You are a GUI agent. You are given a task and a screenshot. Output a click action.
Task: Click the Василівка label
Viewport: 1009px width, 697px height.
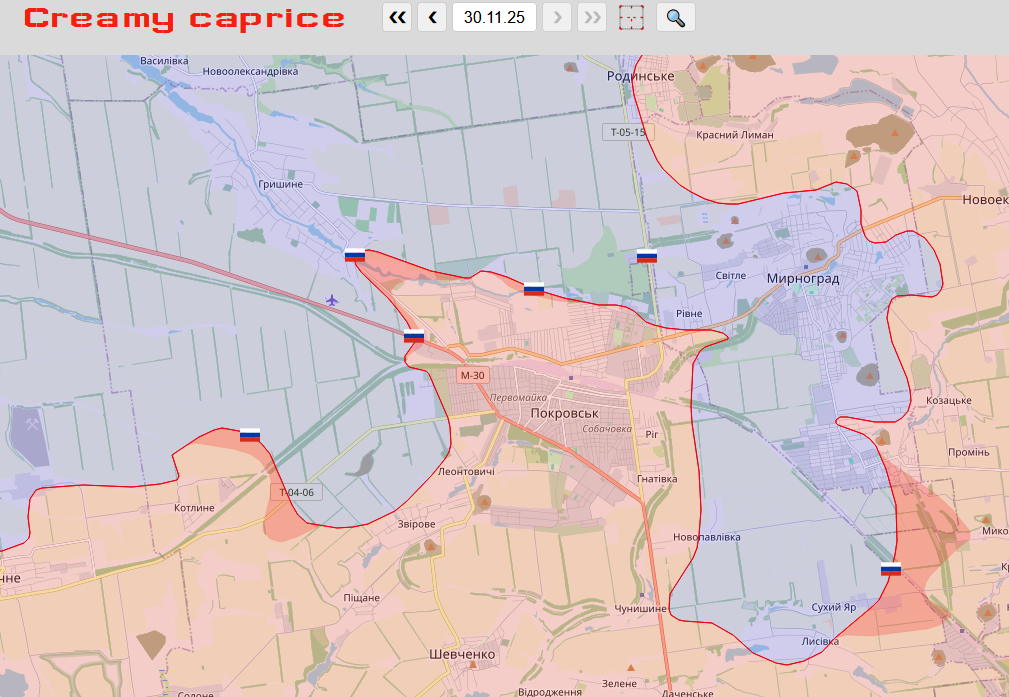coord(164,60)
